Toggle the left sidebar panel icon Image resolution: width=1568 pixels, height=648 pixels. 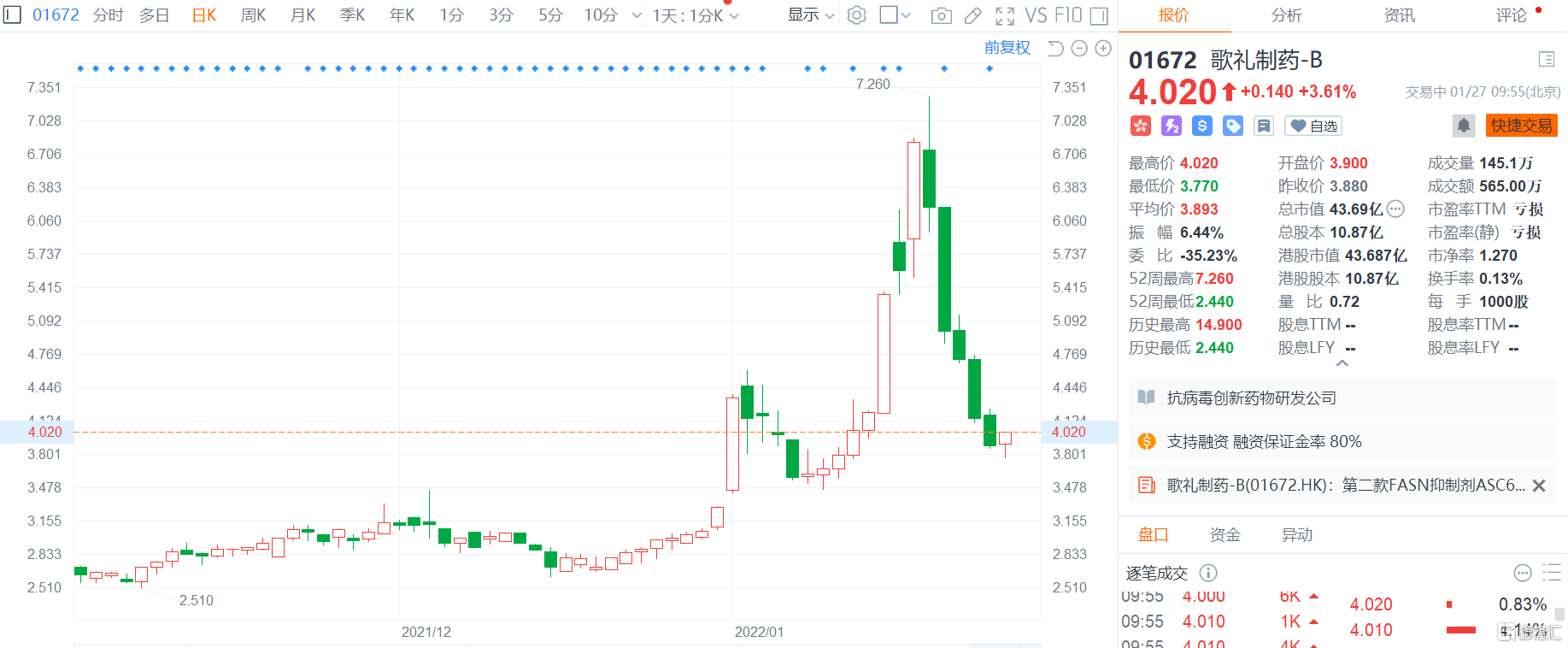12,15
